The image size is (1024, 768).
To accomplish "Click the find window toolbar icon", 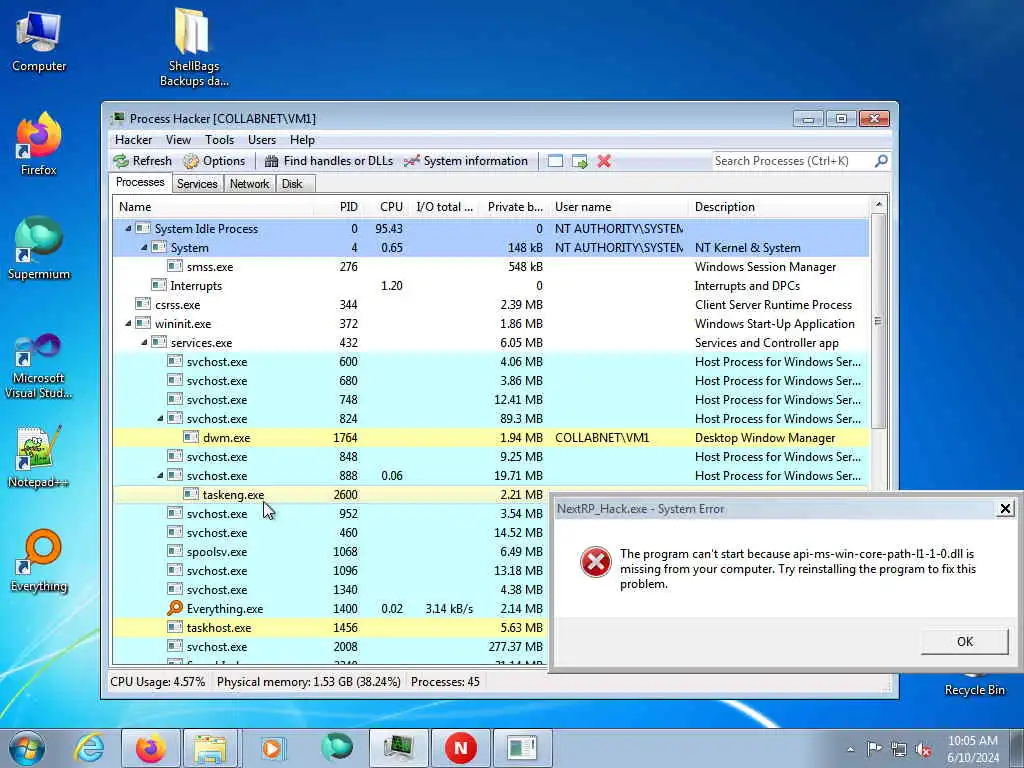I will (555, 161).
